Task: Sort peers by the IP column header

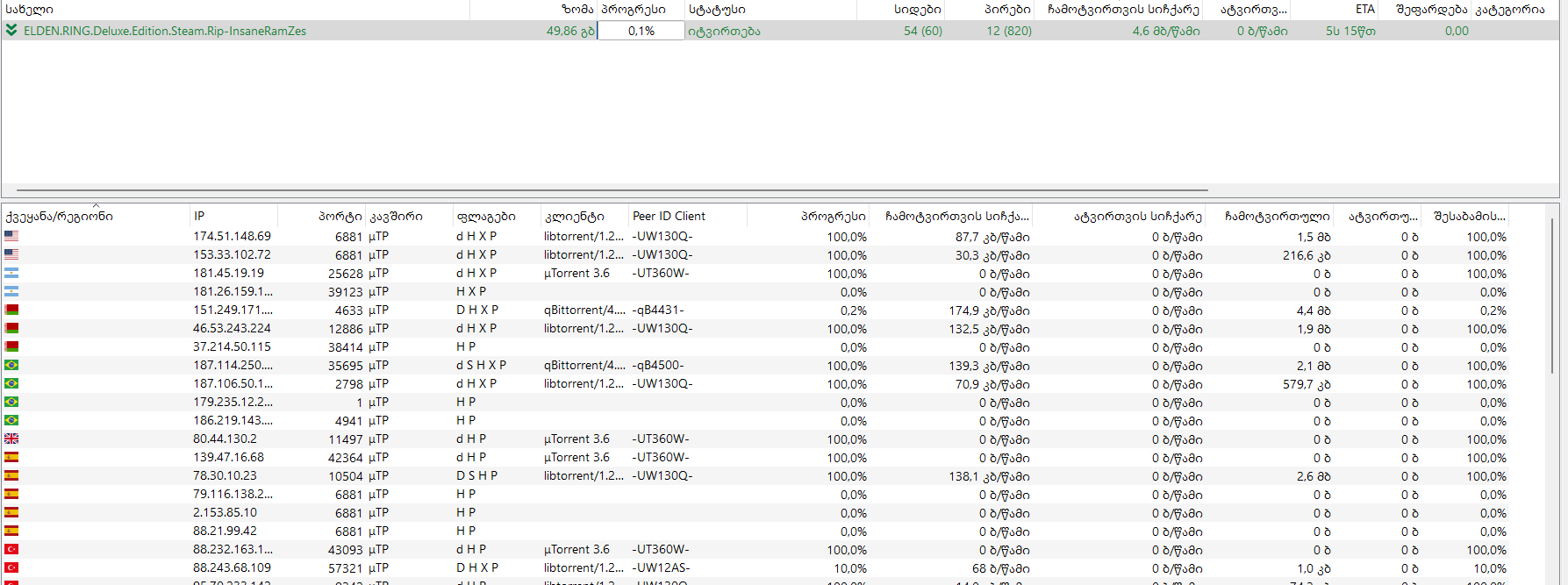Action: pyautogui.click(x=233, y=216)
